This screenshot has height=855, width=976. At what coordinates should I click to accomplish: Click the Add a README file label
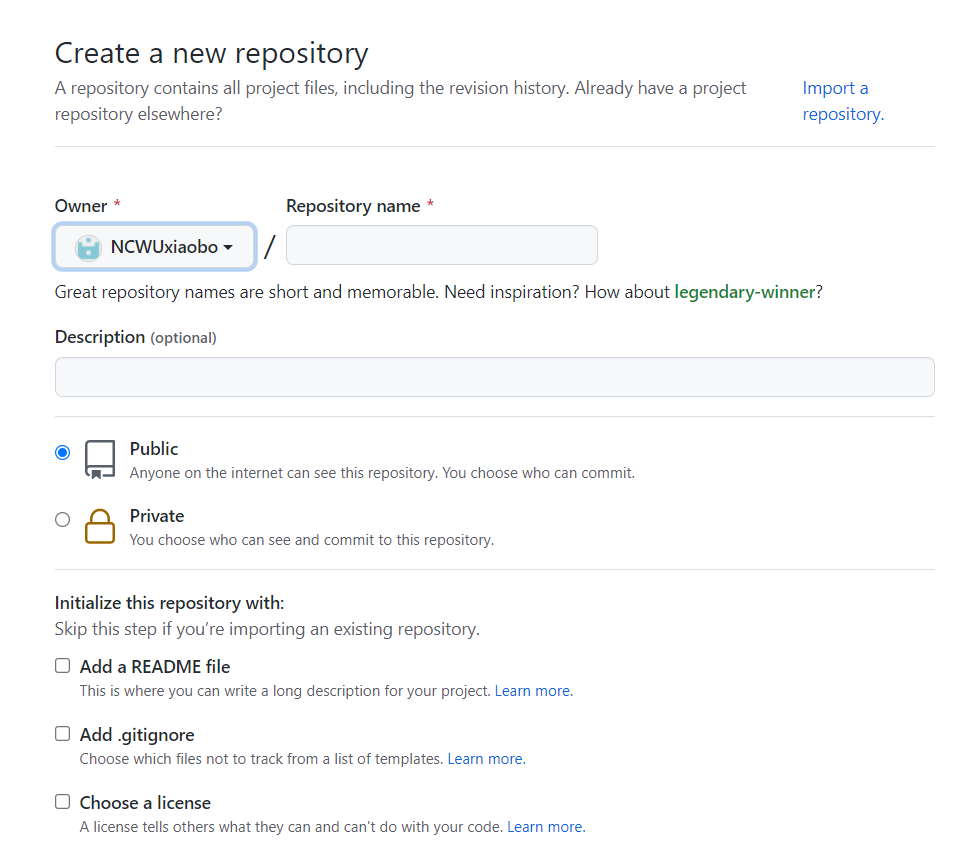pos(155,666)
